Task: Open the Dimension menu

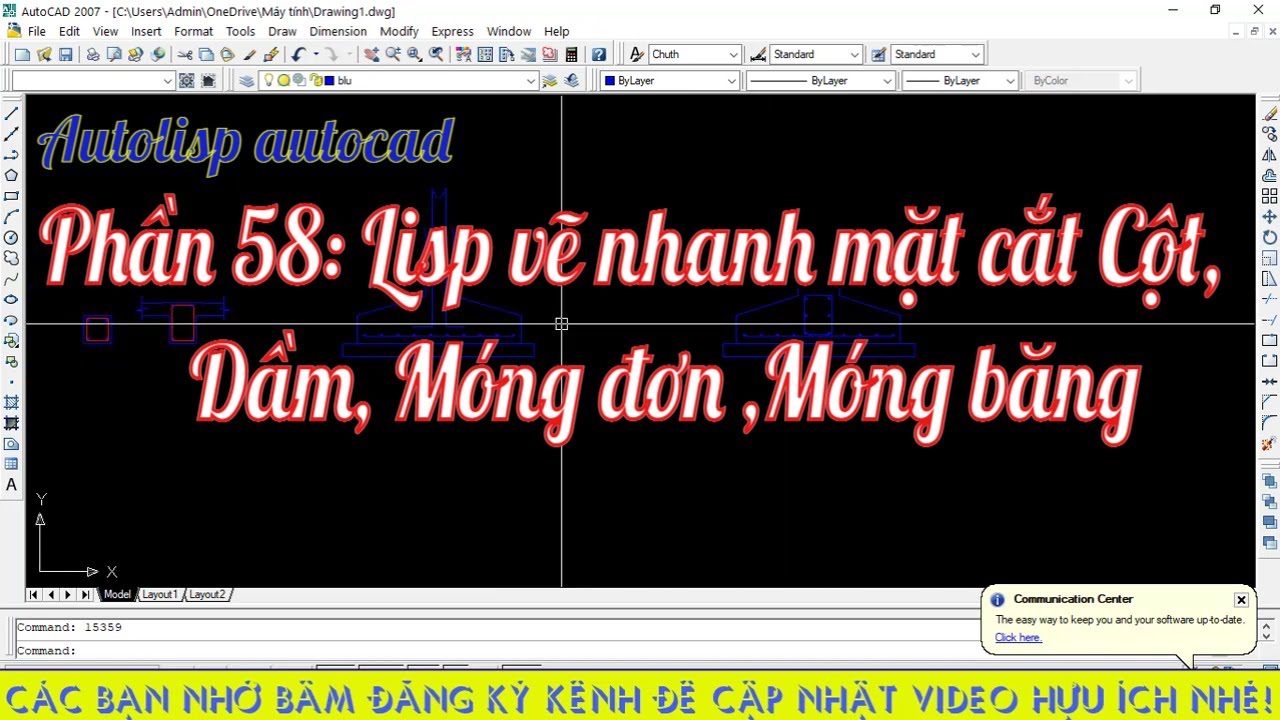Action: coord(338,31)
